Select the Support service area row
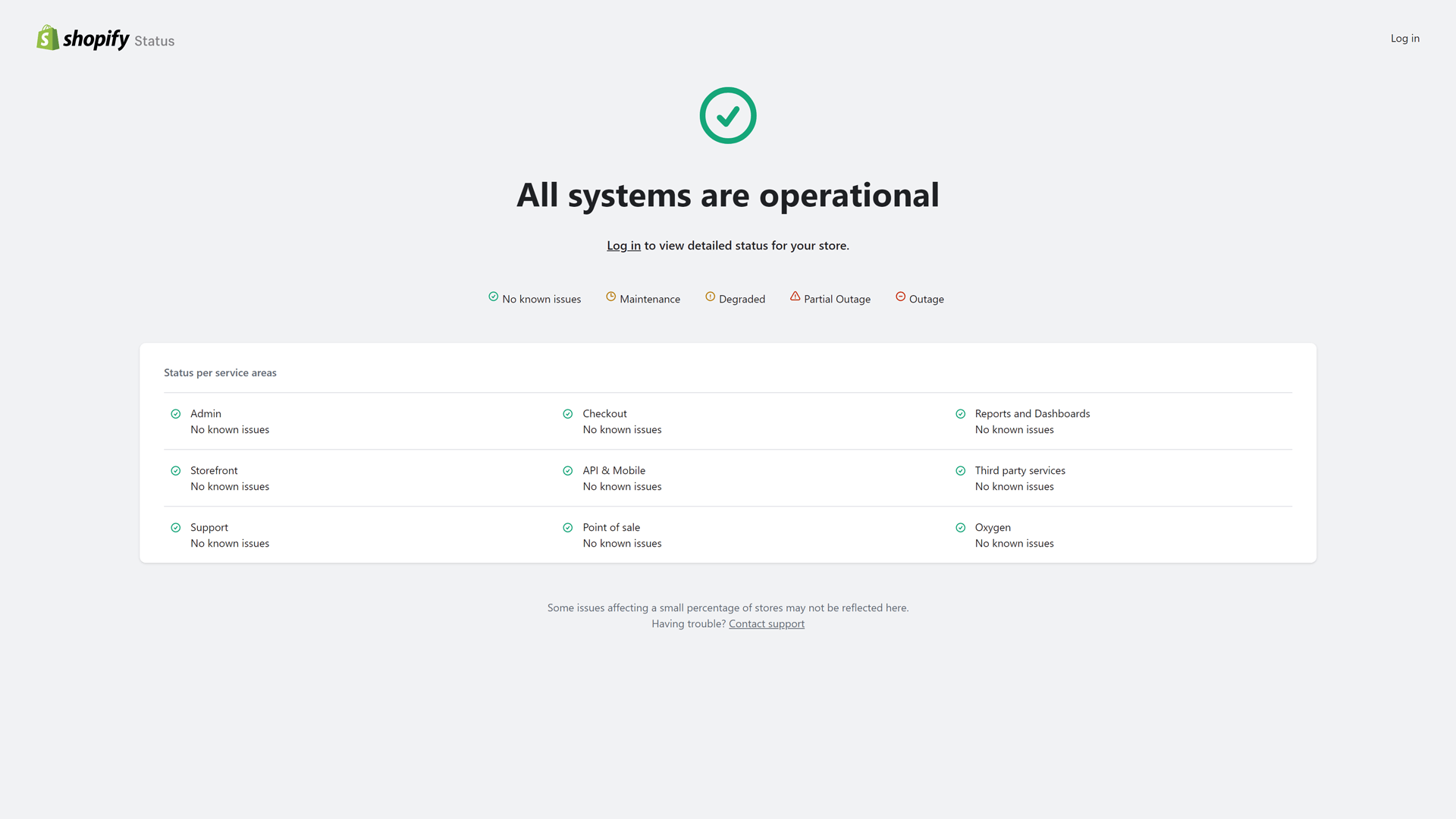The image size is (1456, 819). tap(209, 527)
